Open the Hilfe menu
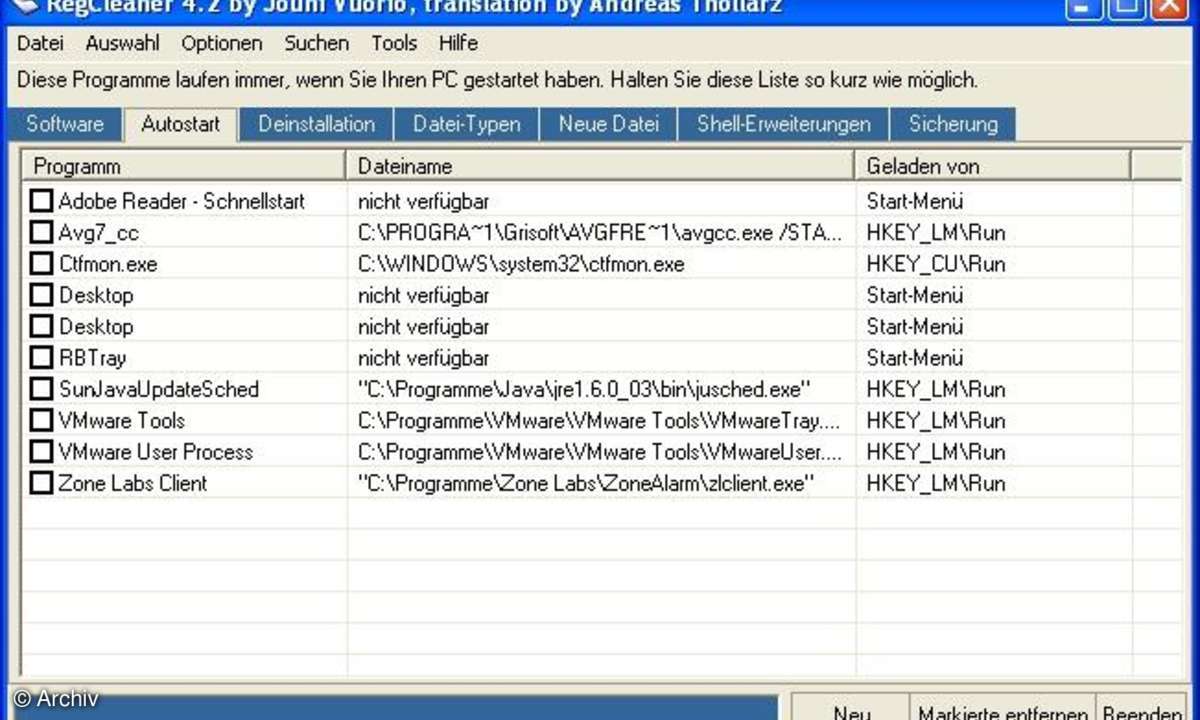1200x720 pixels. [458, 43]
